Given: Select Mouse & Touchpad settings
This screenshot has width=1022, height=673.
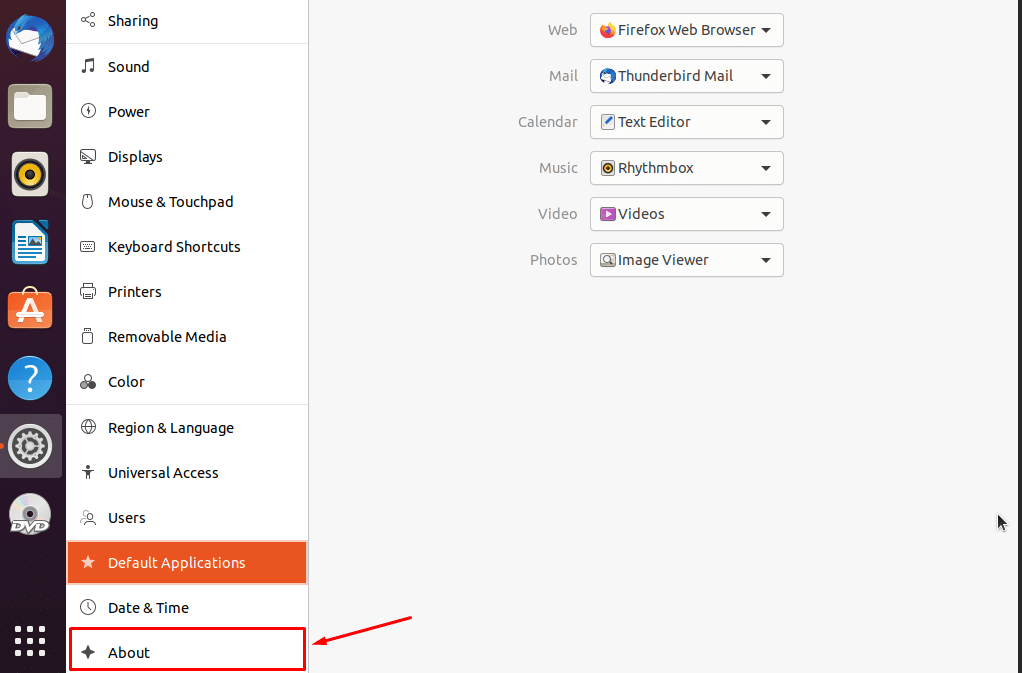Looking at the screenshot, I should tap(187, 201).
